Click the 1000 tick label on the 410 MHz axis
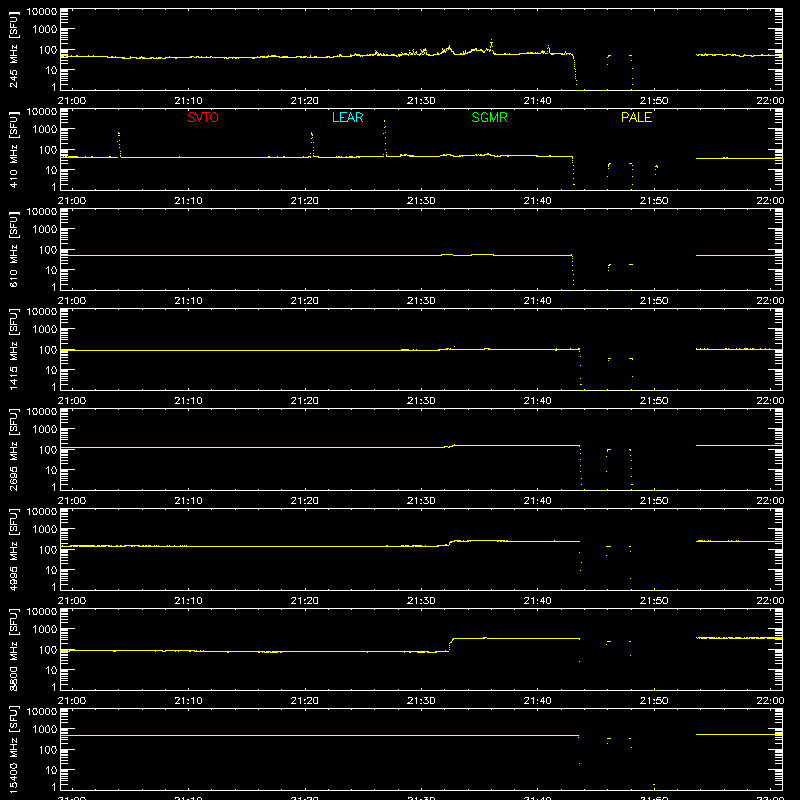This screenshot has width=800, height=800. point(45,130)
